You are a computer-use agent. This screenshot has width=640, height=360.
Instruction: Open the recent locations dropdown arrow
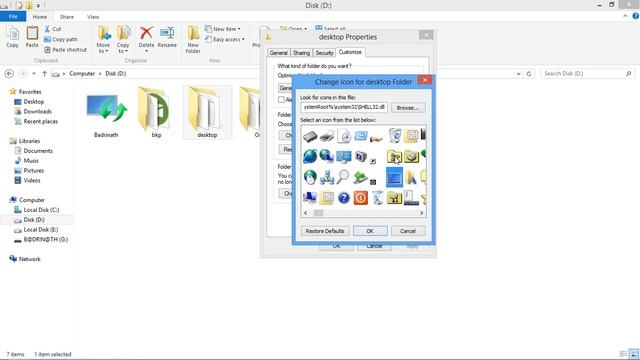click(x=34, y=73)
